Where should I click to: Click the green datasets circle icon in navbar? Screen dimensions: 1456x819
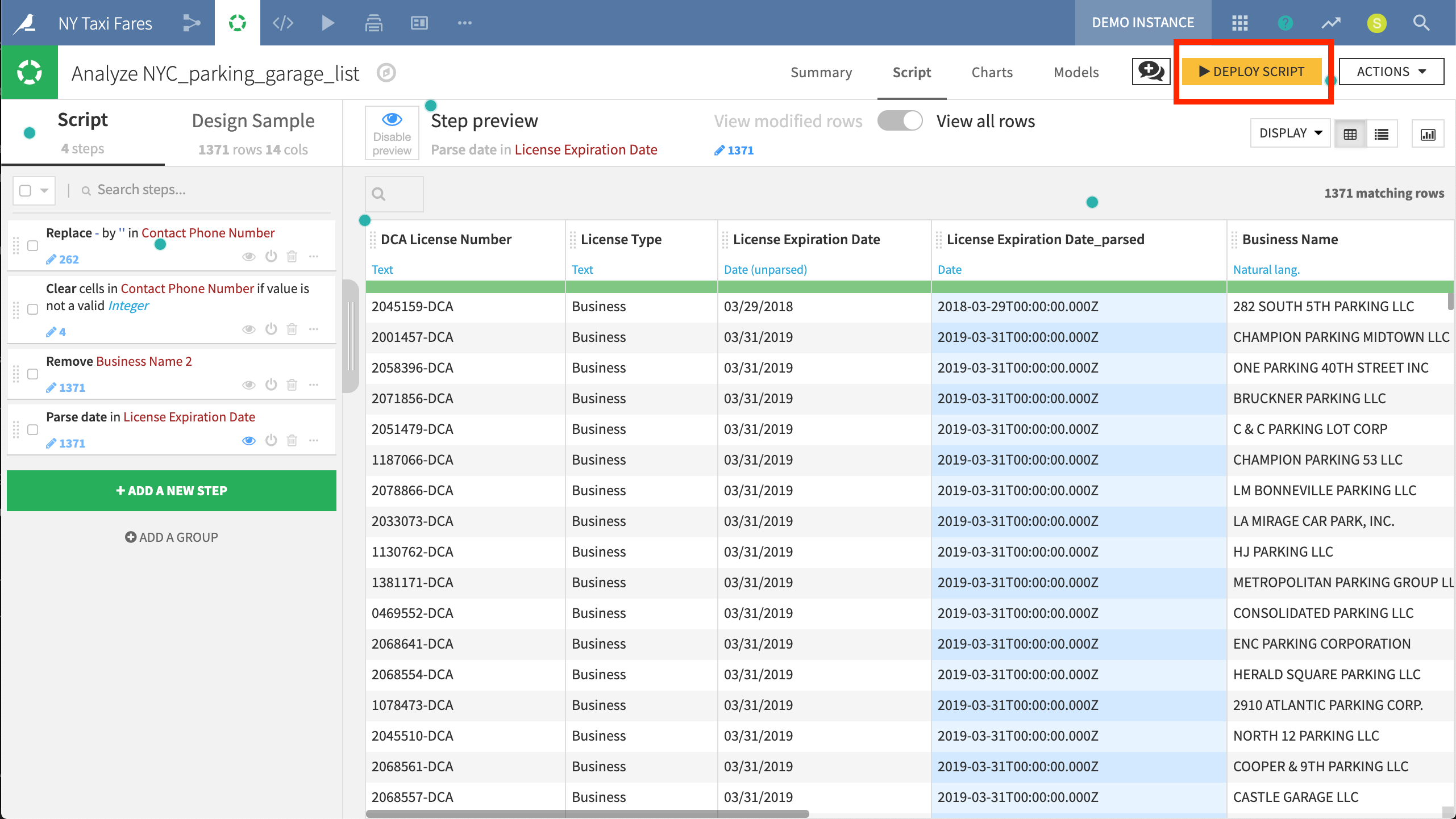point(238,23)
